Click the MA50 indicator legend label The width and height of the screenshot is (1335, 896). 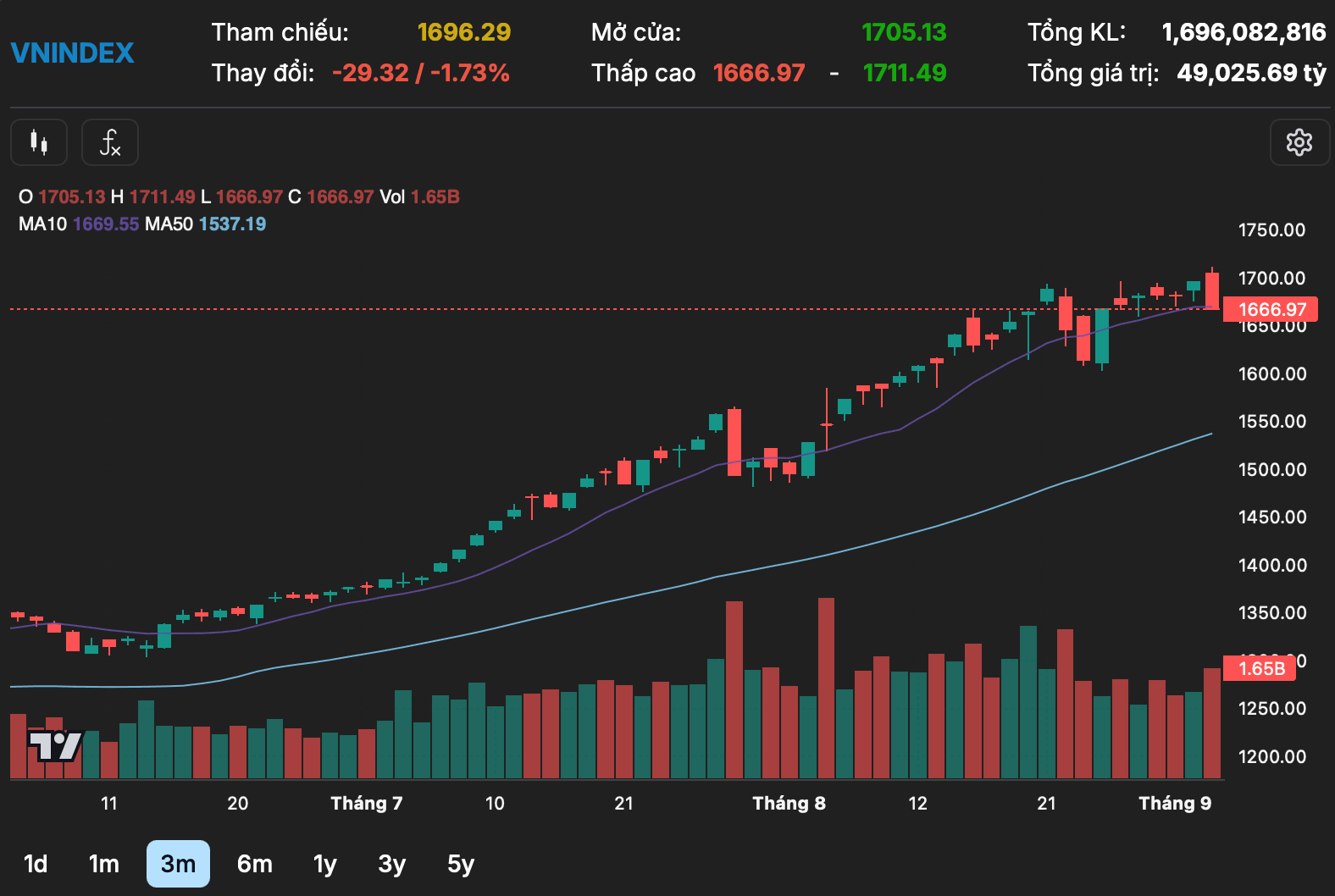[169, 224]
